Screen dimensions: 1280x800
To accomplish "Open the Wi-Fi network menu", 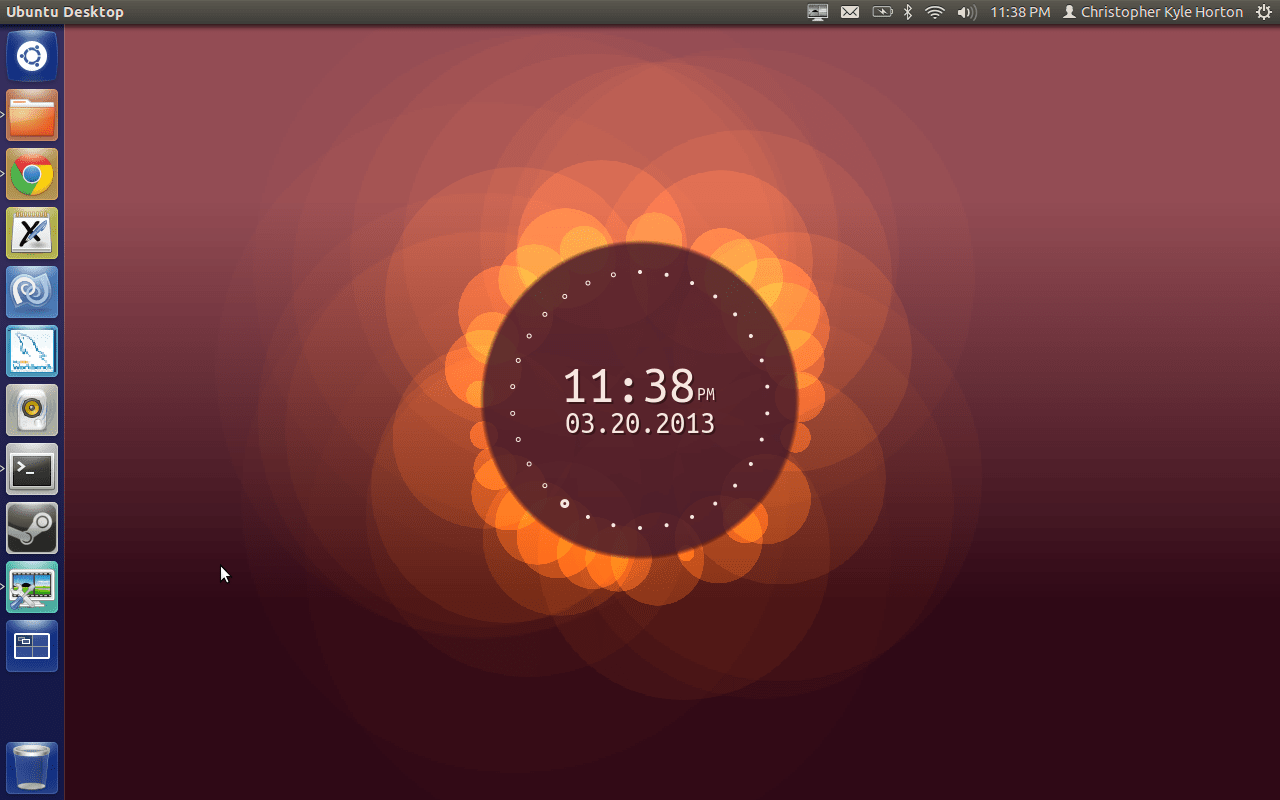I will coord(935,12).
